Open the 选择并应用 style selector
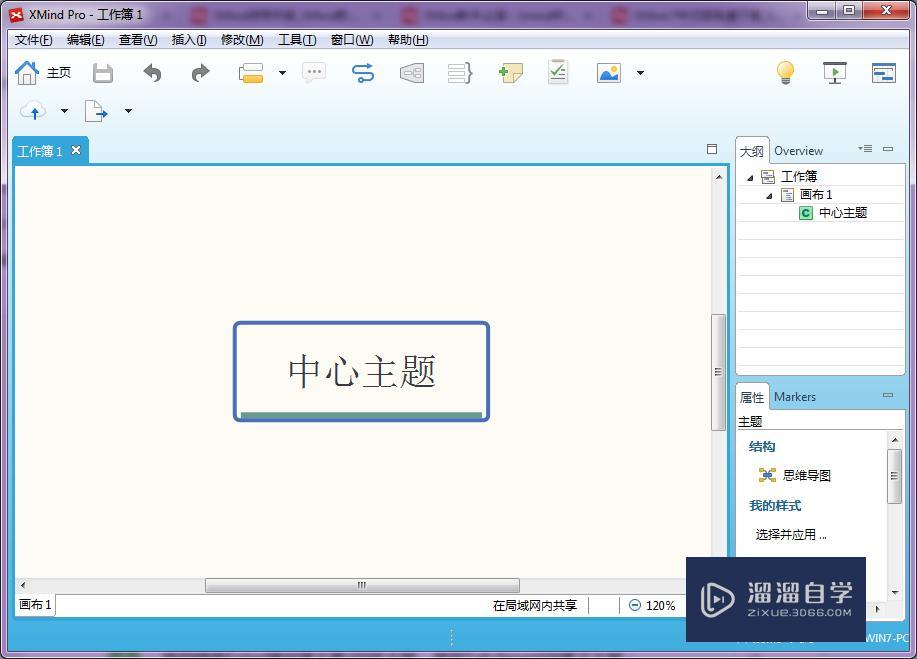Screen dimensions: 917x659 click(x=791, y=534)
